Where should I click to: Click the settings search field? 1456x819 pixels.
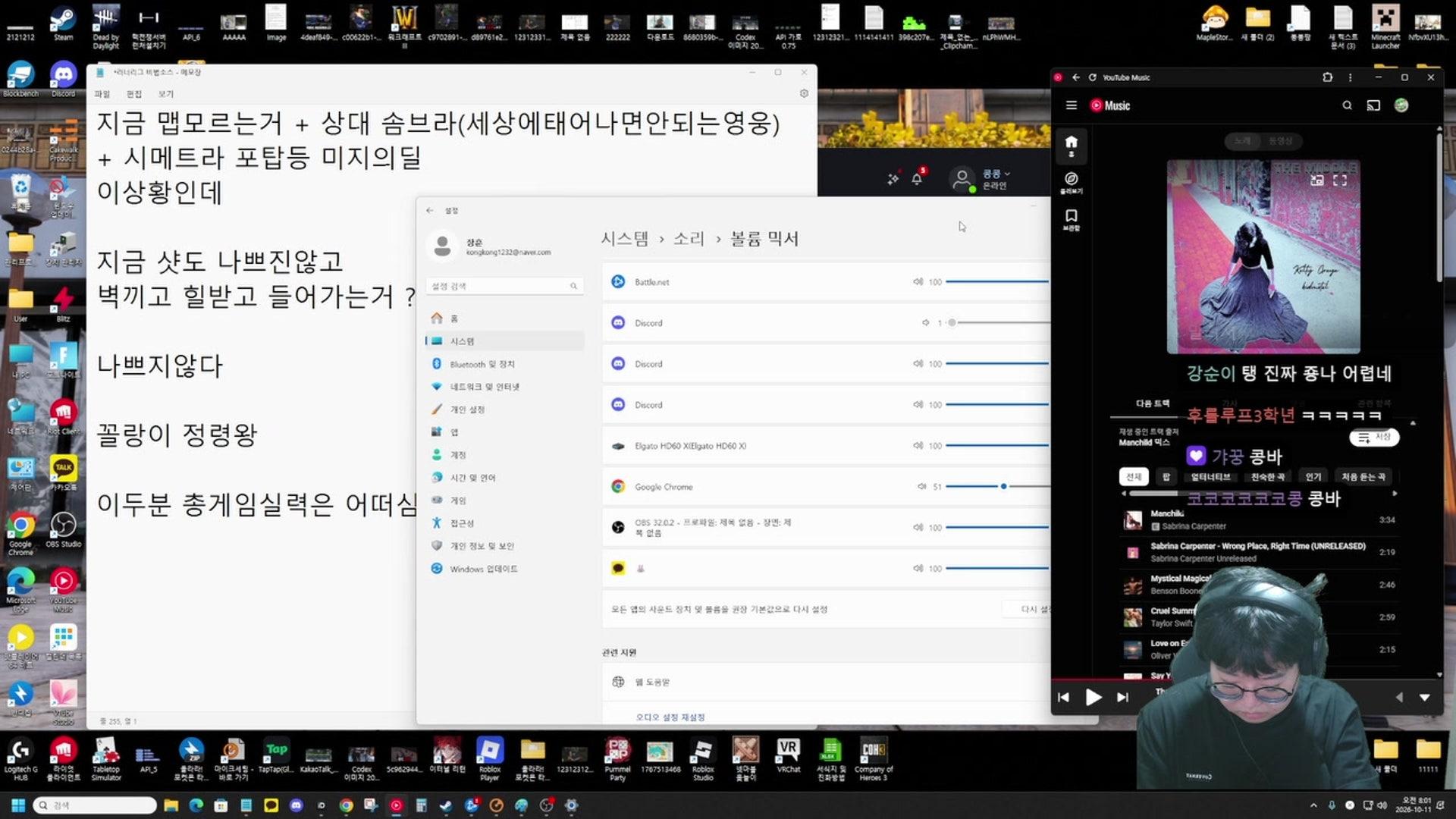pyautogui.click(x=504, y=286)
